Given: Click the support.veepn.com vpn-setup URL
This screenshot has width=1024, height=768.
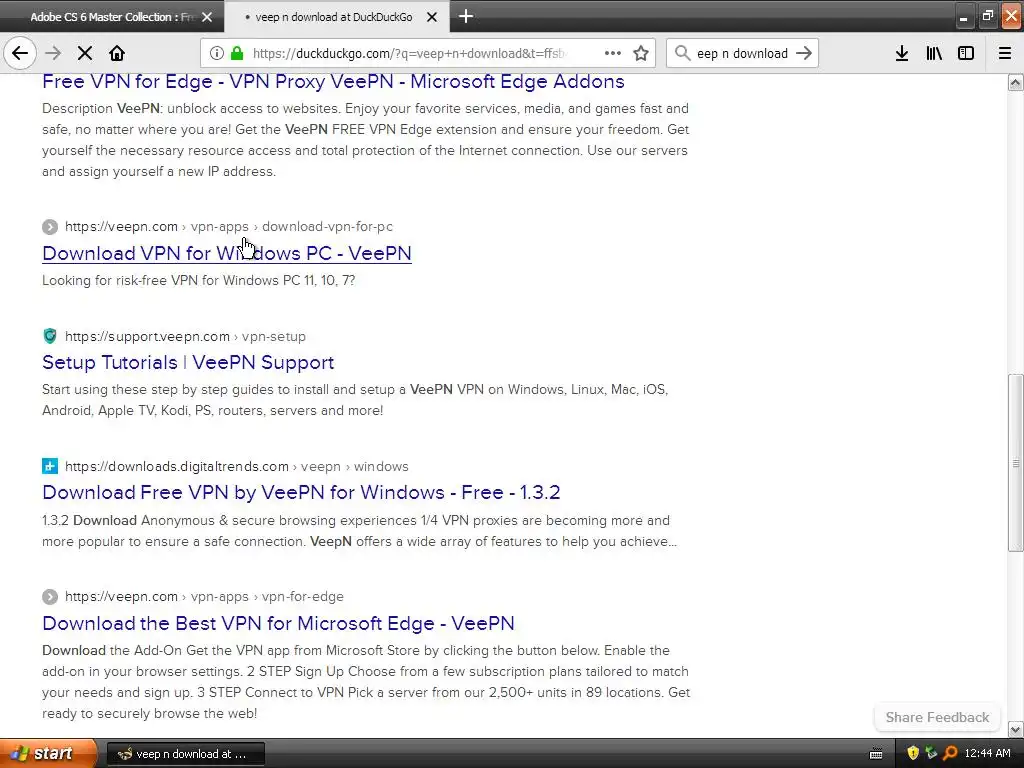Looking at the screenshot, I should pyautogui.click(x=185, y=336).
